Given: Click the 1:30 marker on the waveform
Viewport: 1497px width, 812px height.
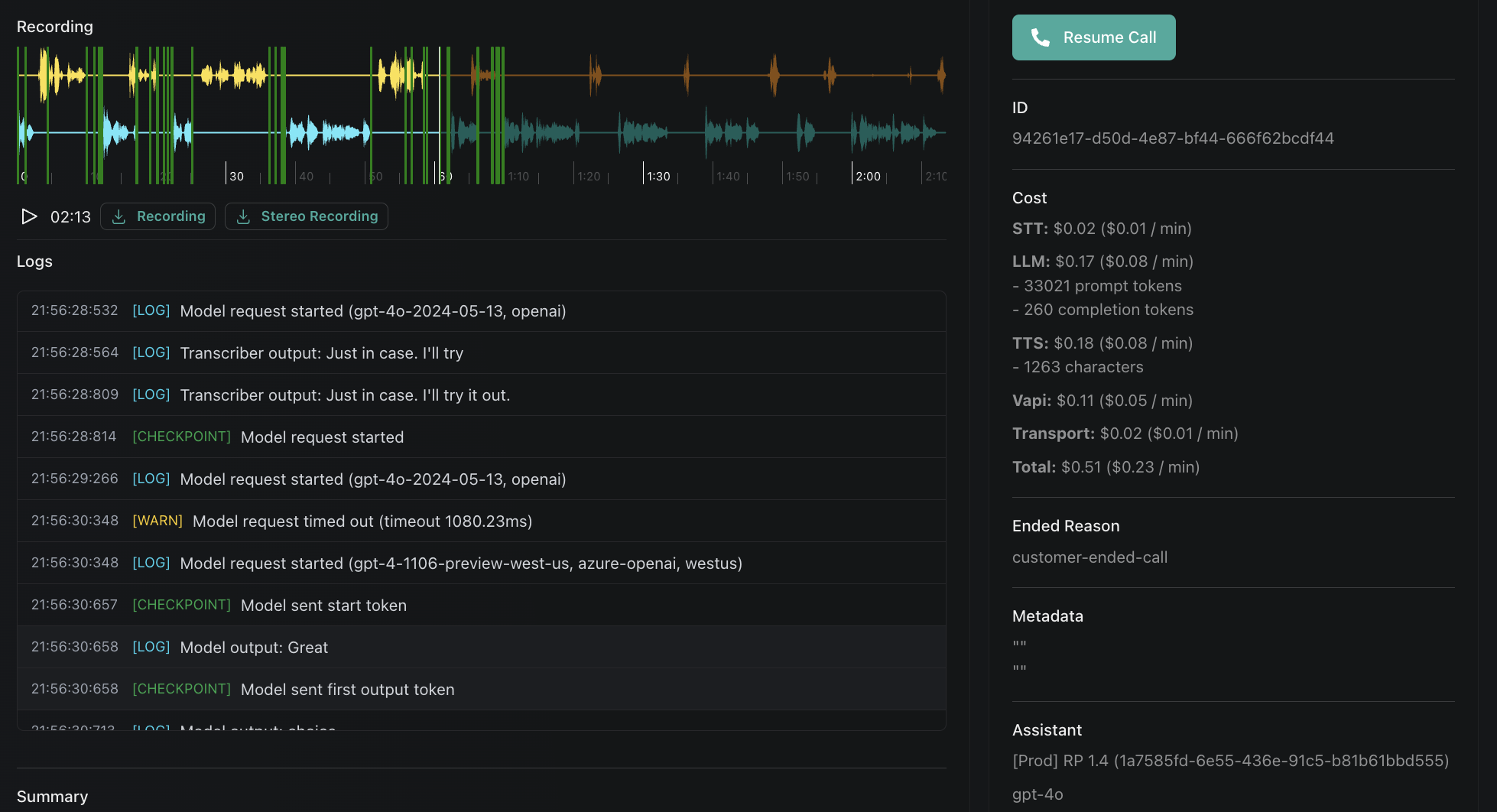Looking at the screenshot, I should pos(658,175).
